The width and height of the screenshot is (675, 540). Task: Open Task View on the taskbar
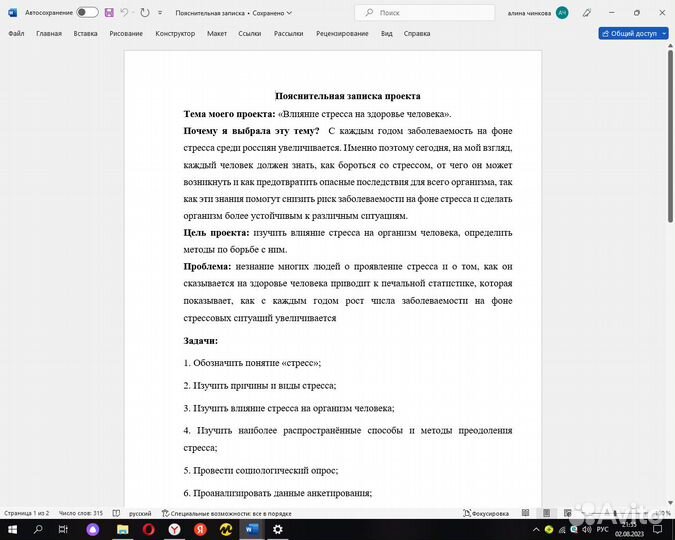click(63, 529)
